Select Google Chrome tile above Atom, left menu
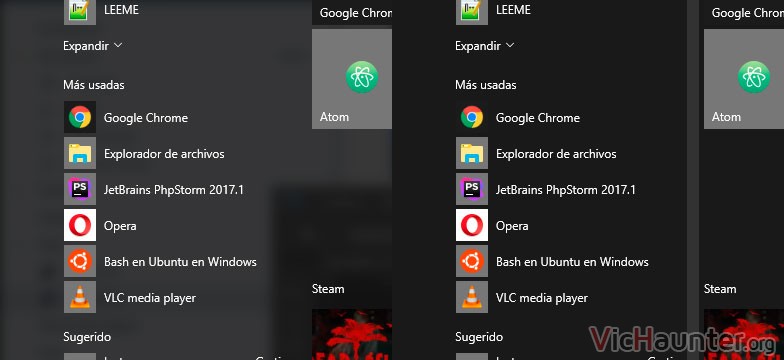784x360 pixels. click(352, 12)
